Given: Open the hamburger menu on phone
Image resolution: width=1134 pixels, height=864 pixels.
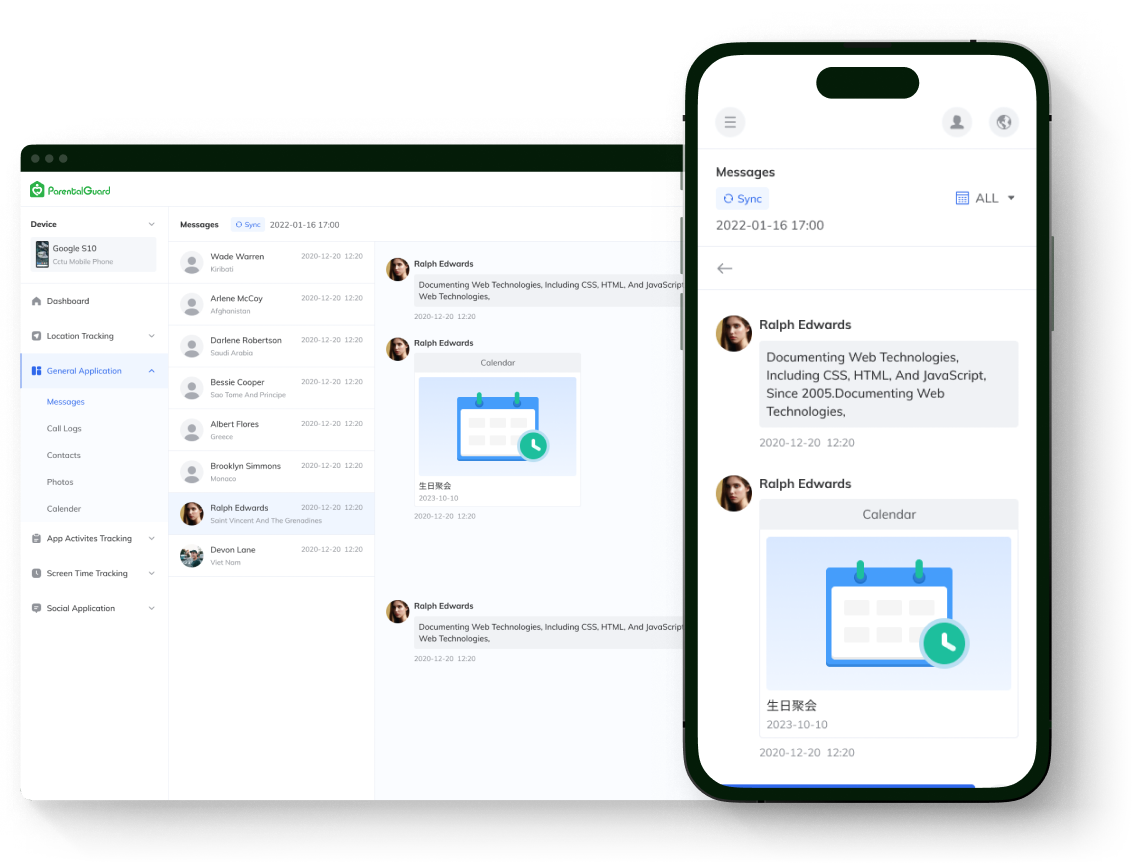Looking at the screenshot, I should click(x=730, y=122).
